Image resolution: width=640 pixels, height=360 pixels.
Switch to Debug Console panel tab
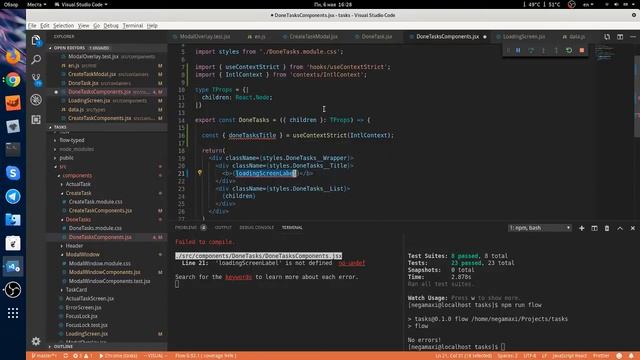tap(256, 227)
